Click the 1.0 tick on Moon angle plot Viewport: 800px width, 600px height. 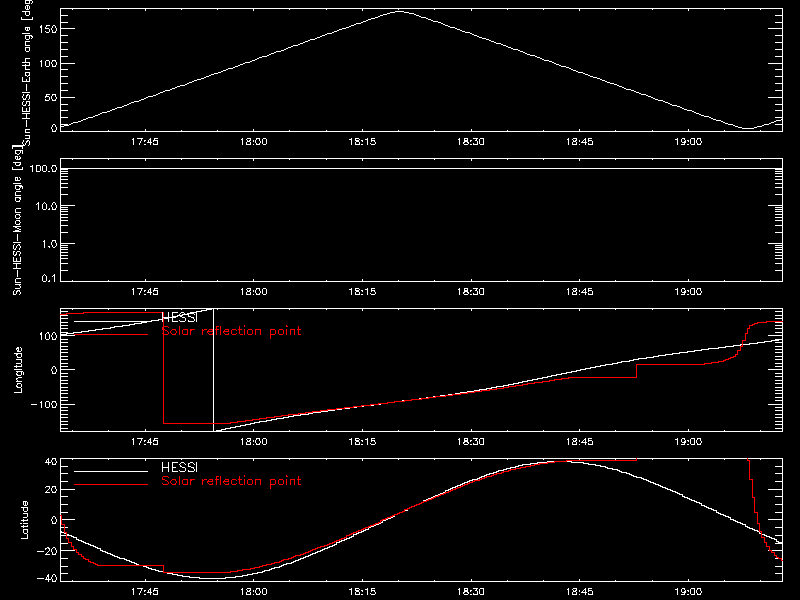(49, 244)
